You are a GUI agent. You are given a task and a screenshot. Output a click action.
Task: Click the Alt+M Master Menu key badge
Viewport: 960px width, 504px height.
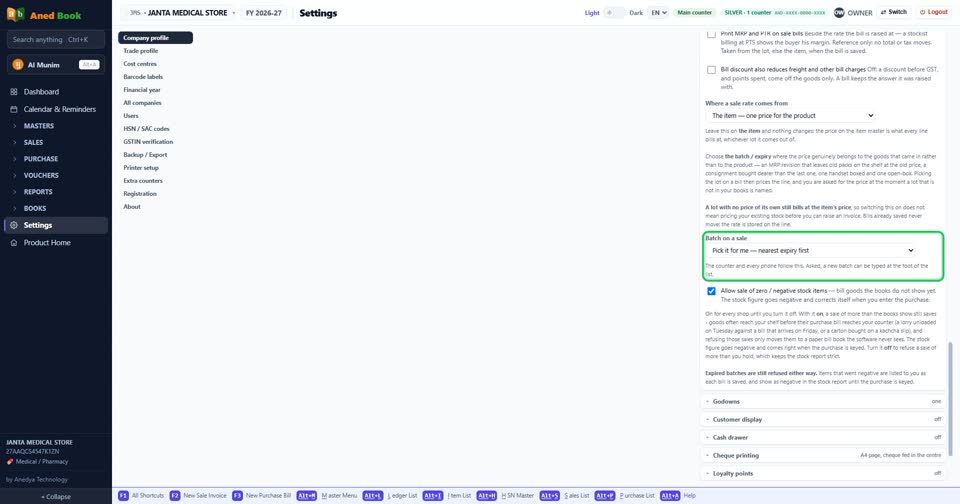point(307,495)
